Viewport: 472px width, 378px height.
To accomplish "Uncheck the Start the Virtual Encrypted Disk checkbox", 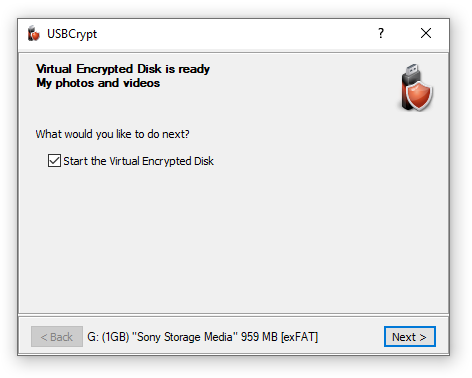I will tap(54, 161).
